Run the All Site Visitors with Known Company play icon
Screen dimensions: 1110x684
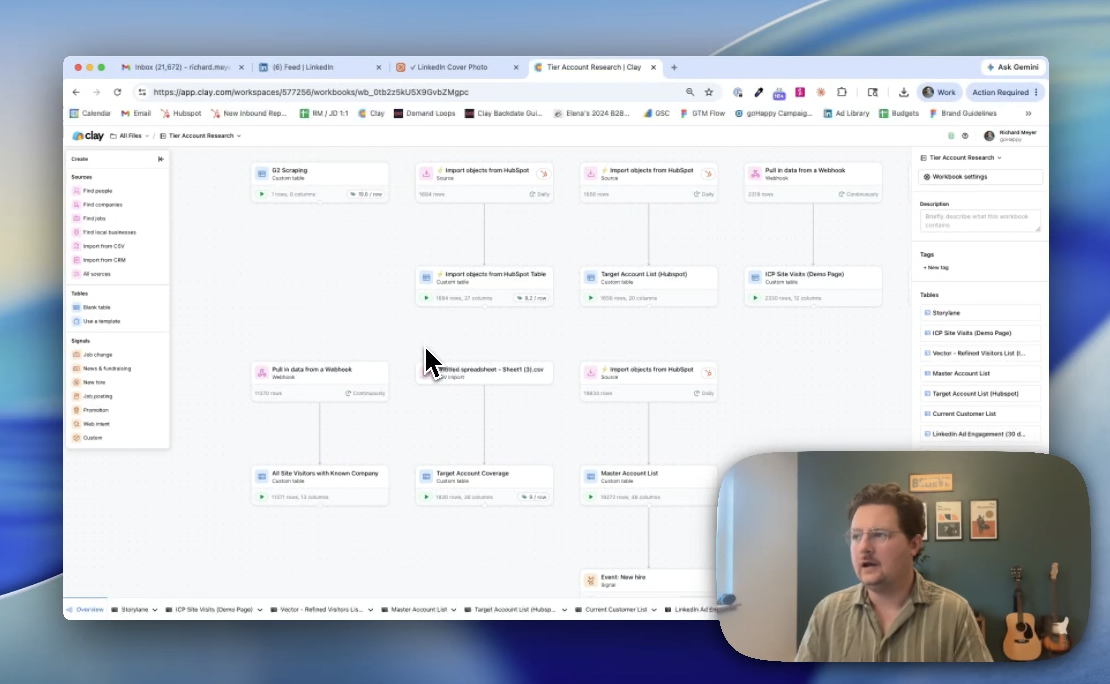click(x=262, y=497)
